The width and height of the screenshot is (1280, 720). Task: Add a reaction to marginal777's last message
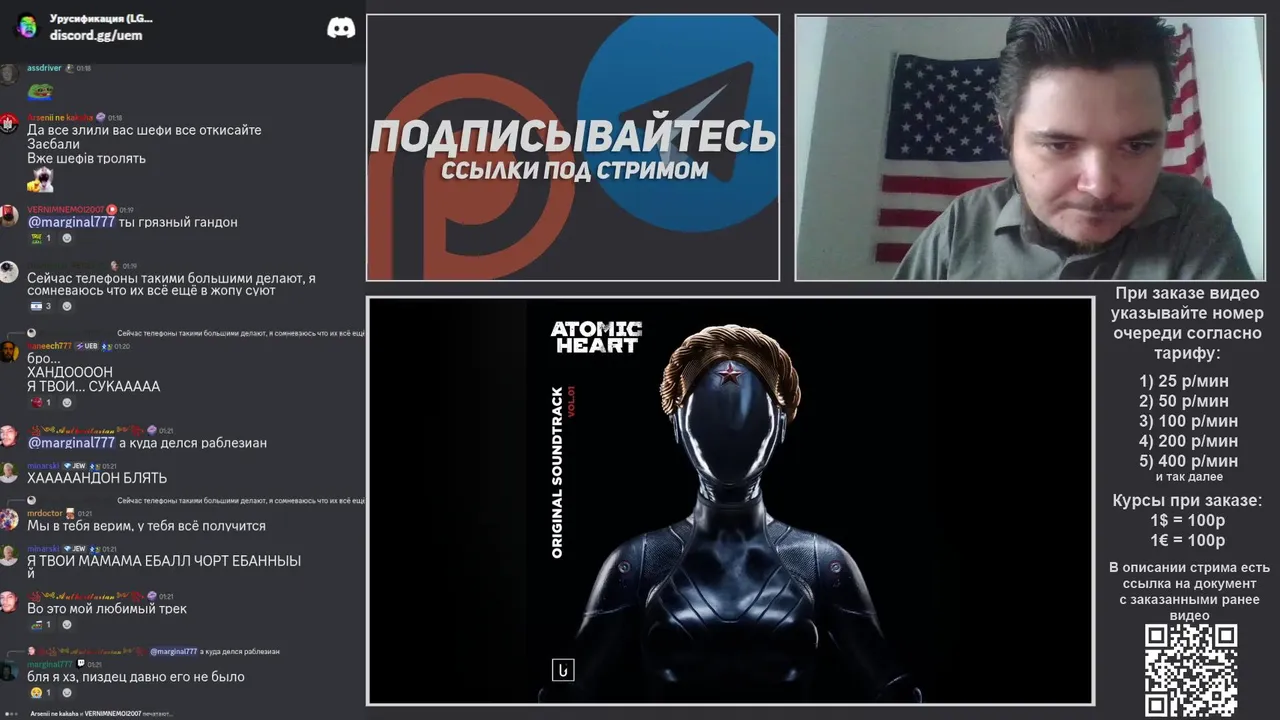[x=67, y=692]
